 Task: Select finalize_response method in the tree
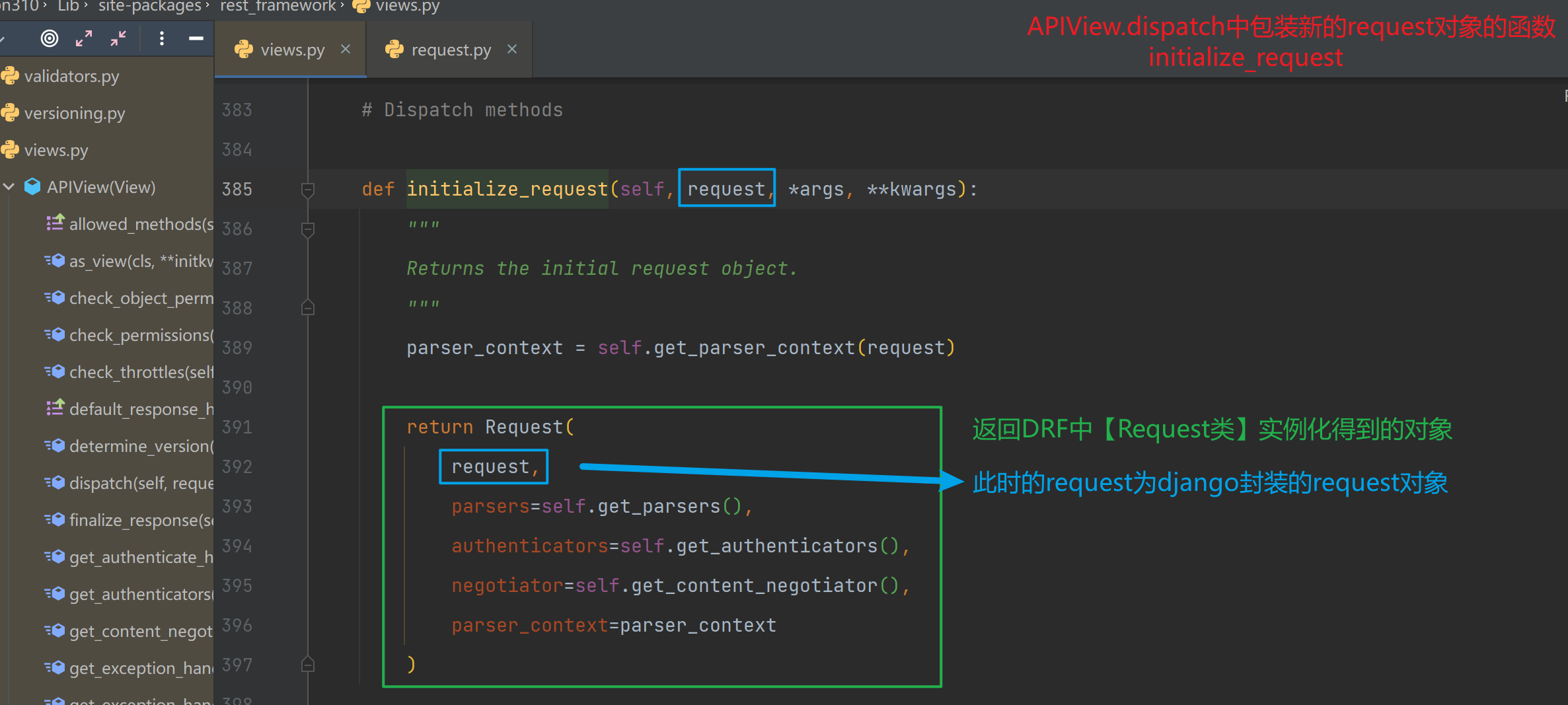(x=141, y=520)
